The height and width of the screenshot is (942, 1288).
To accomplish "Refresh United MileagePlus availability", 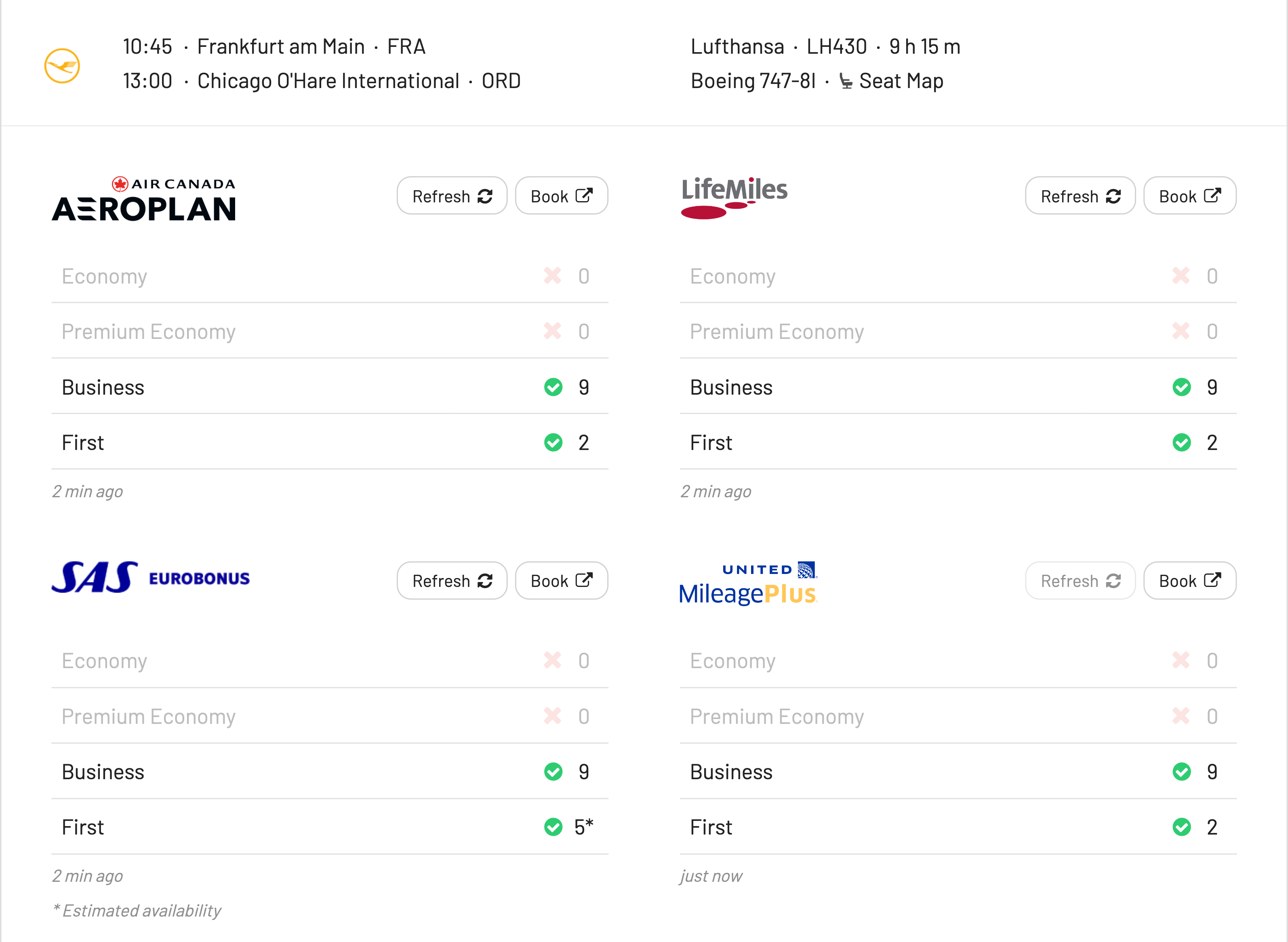I will pyautogui.click(x=1080, y=580).
